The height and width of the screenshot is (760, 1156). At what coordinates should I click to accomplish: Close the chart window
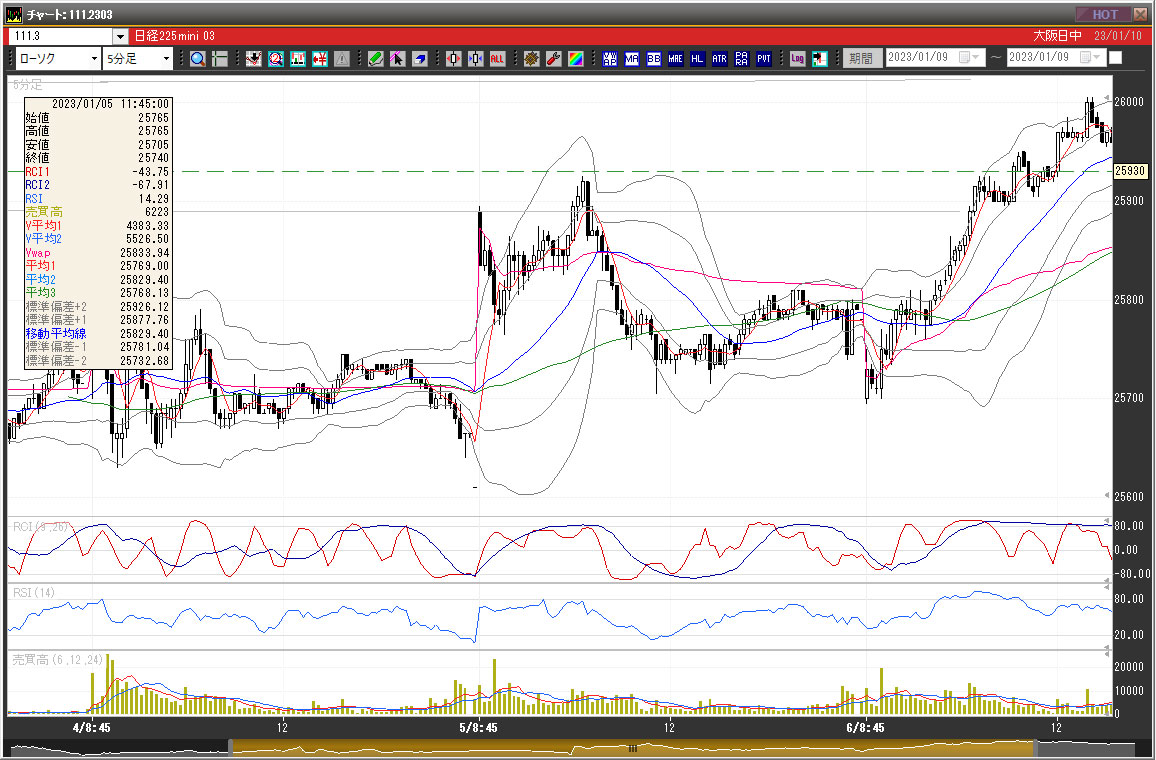pos(1143,14)
